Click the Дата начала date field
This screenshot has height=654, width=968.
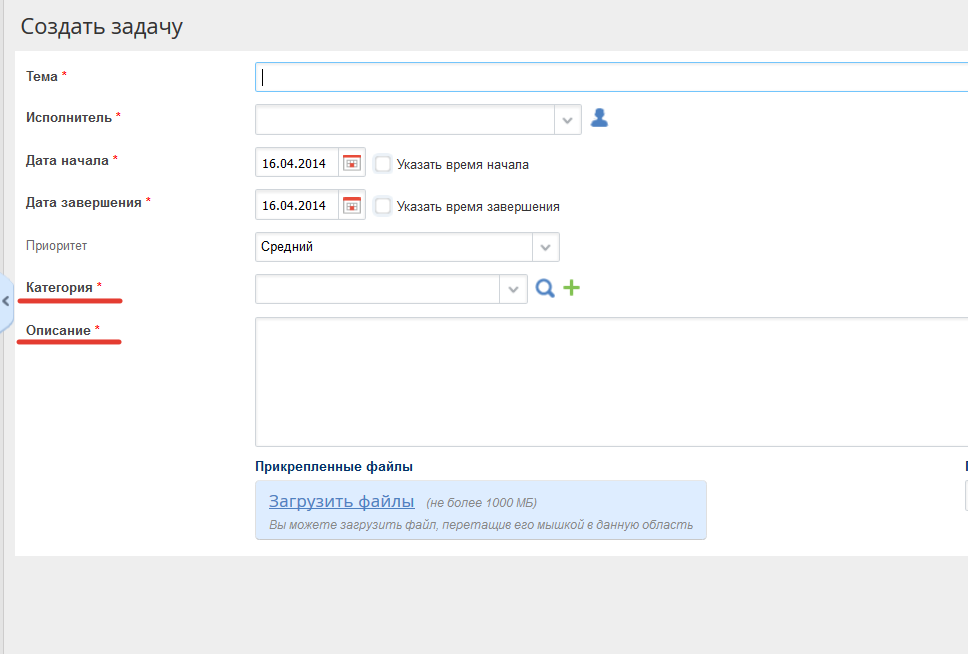296,163
